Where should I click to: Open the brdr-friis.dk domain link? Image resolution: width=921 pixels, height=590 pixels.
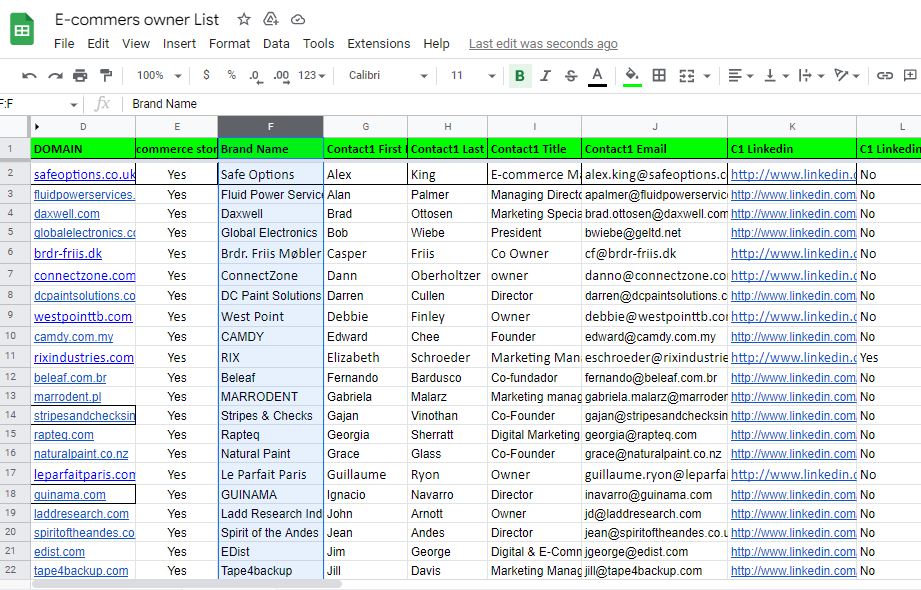[68, 253]
